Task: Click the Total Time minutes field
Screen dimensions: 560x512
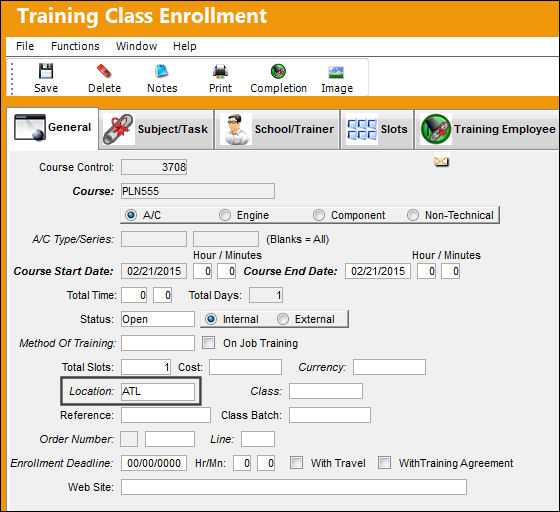Action: (x=162, y=295)
